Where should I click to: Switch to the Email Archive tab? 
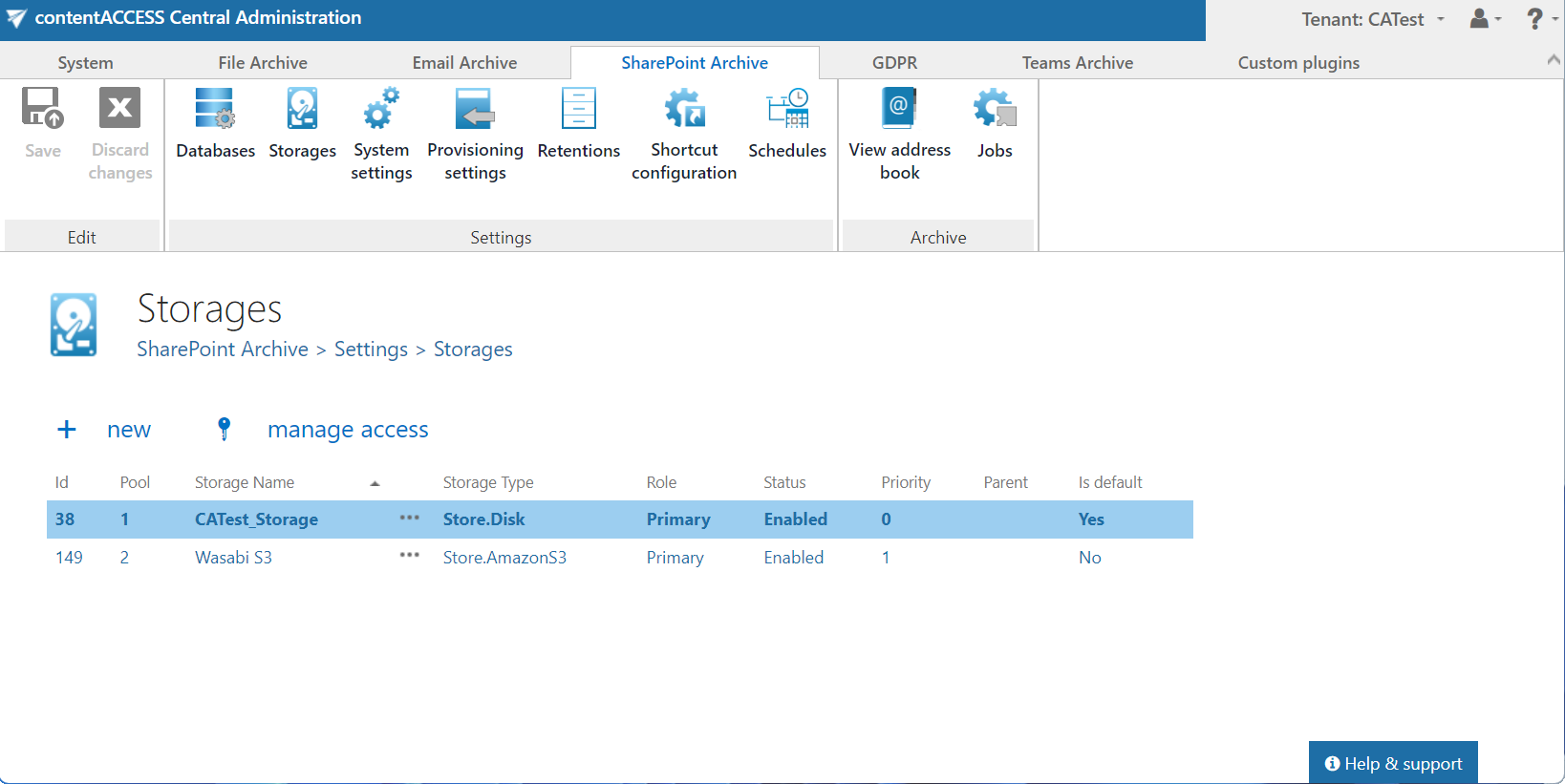point(464,63)
